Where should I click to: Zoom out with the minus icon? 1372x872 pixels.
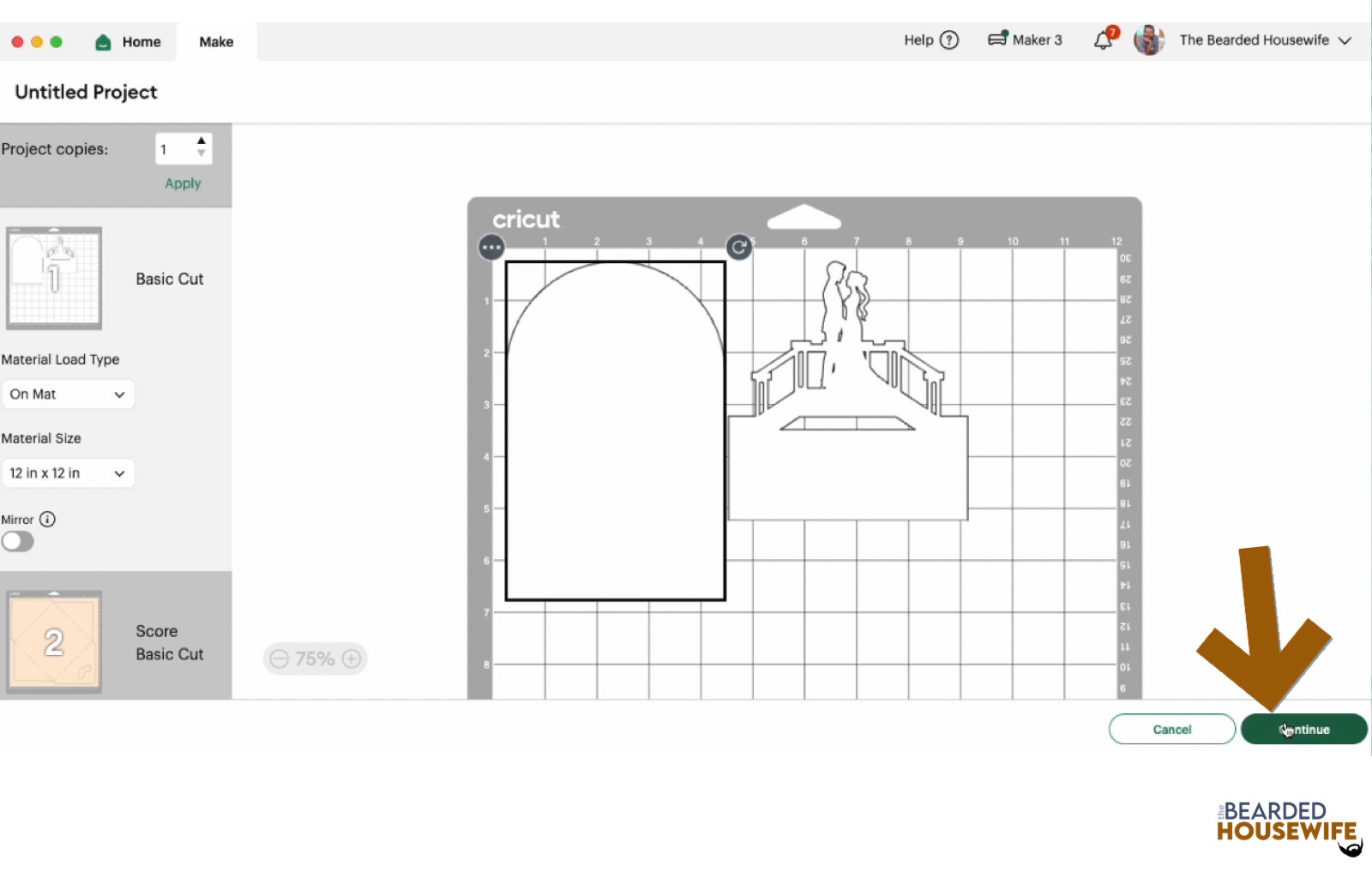point(279,659)
